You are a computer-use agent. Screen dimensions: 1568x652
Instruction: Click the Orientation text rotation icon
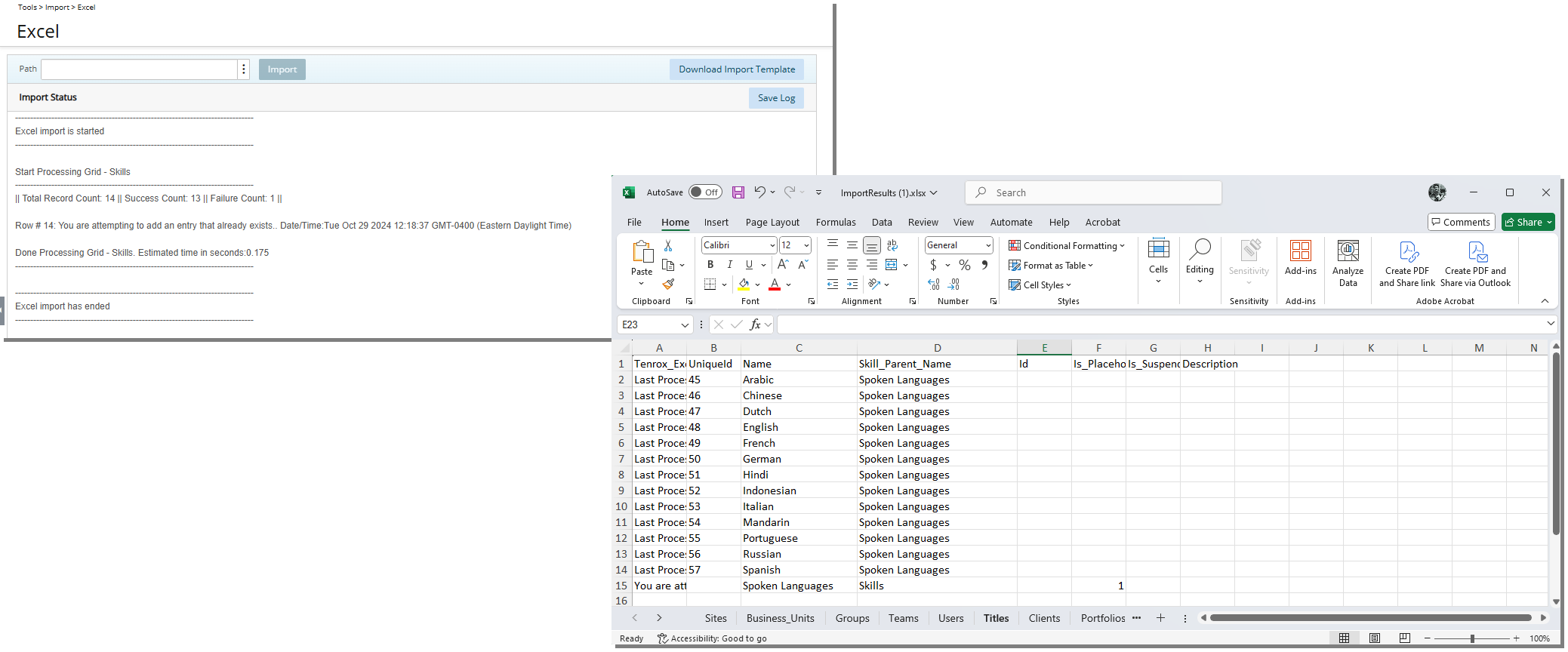[874, 284]
